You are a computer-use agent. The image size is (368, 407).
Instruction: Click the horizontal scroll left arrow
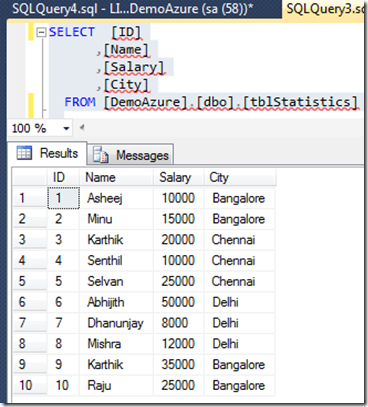coord(81,127)
